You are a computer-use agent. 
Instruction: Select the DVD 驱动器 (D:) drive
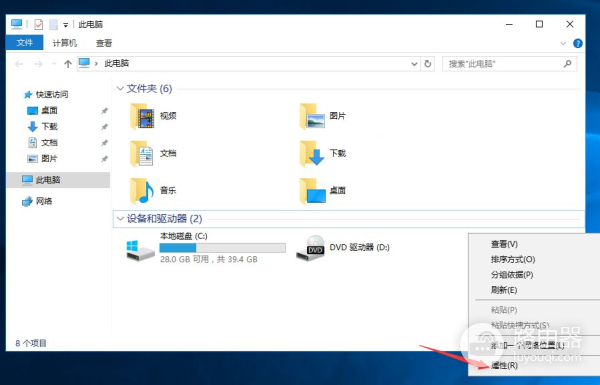[342, 248]
